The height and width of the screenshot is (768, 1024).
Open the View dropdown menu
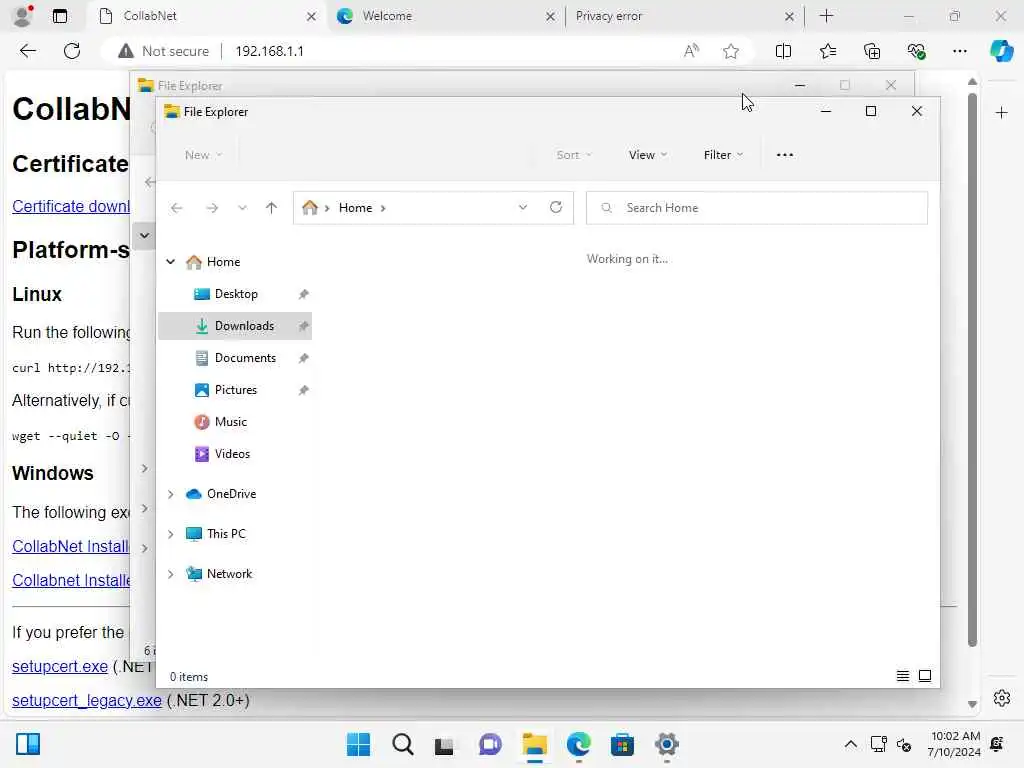tap(648, 155)
